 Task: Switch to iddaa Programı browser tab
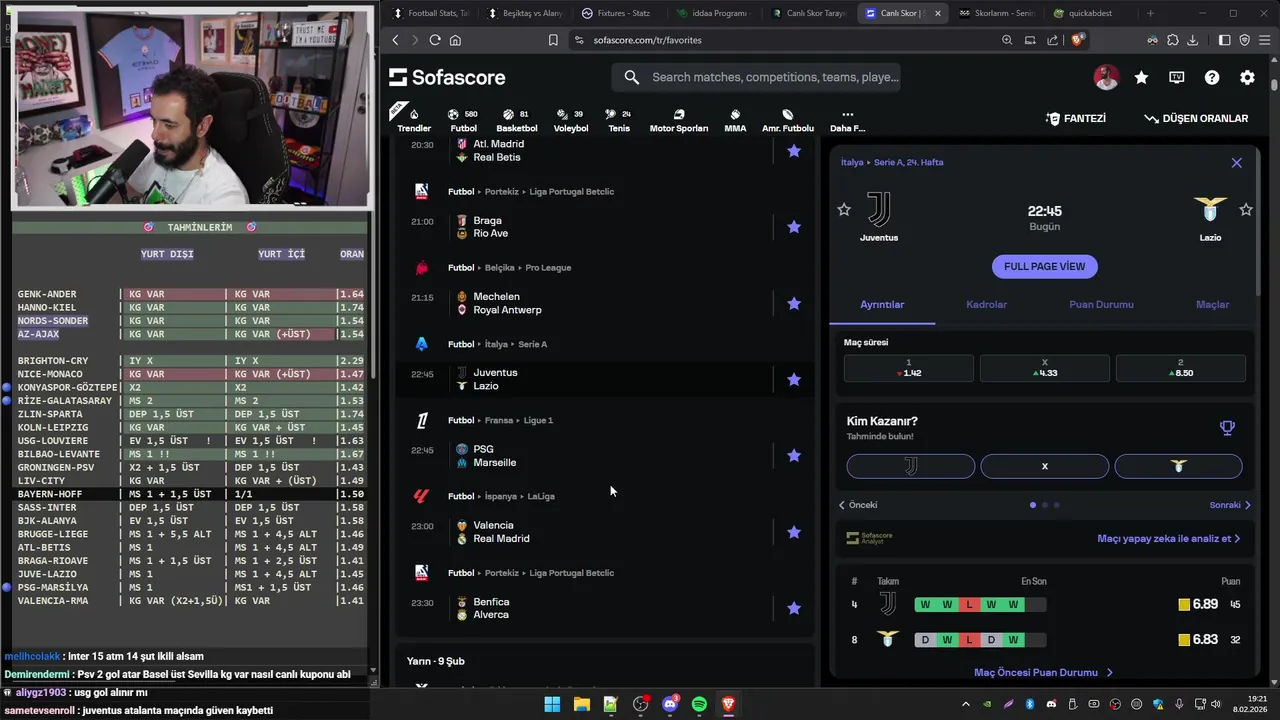[x=713, y=13]
